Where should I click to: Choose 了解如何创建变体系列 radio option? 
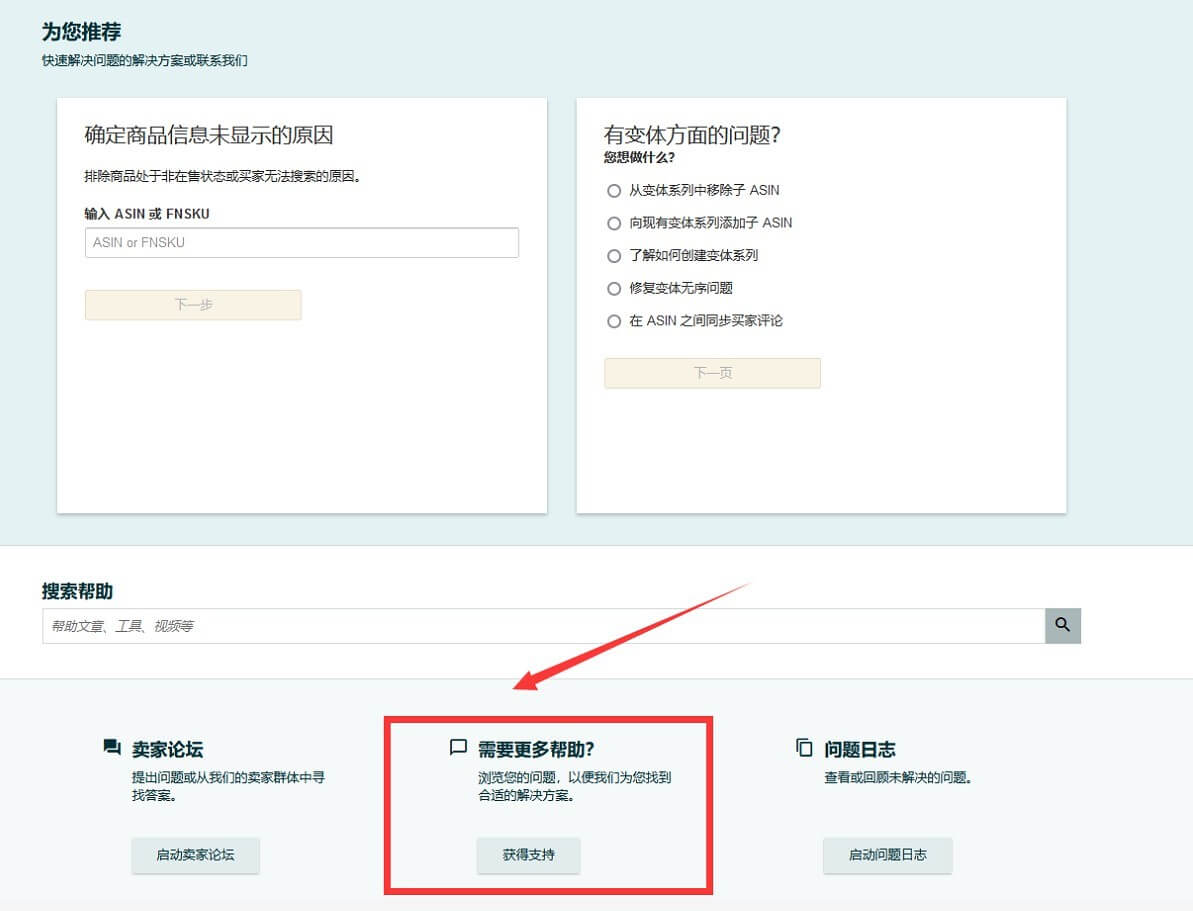pos(614,256)
